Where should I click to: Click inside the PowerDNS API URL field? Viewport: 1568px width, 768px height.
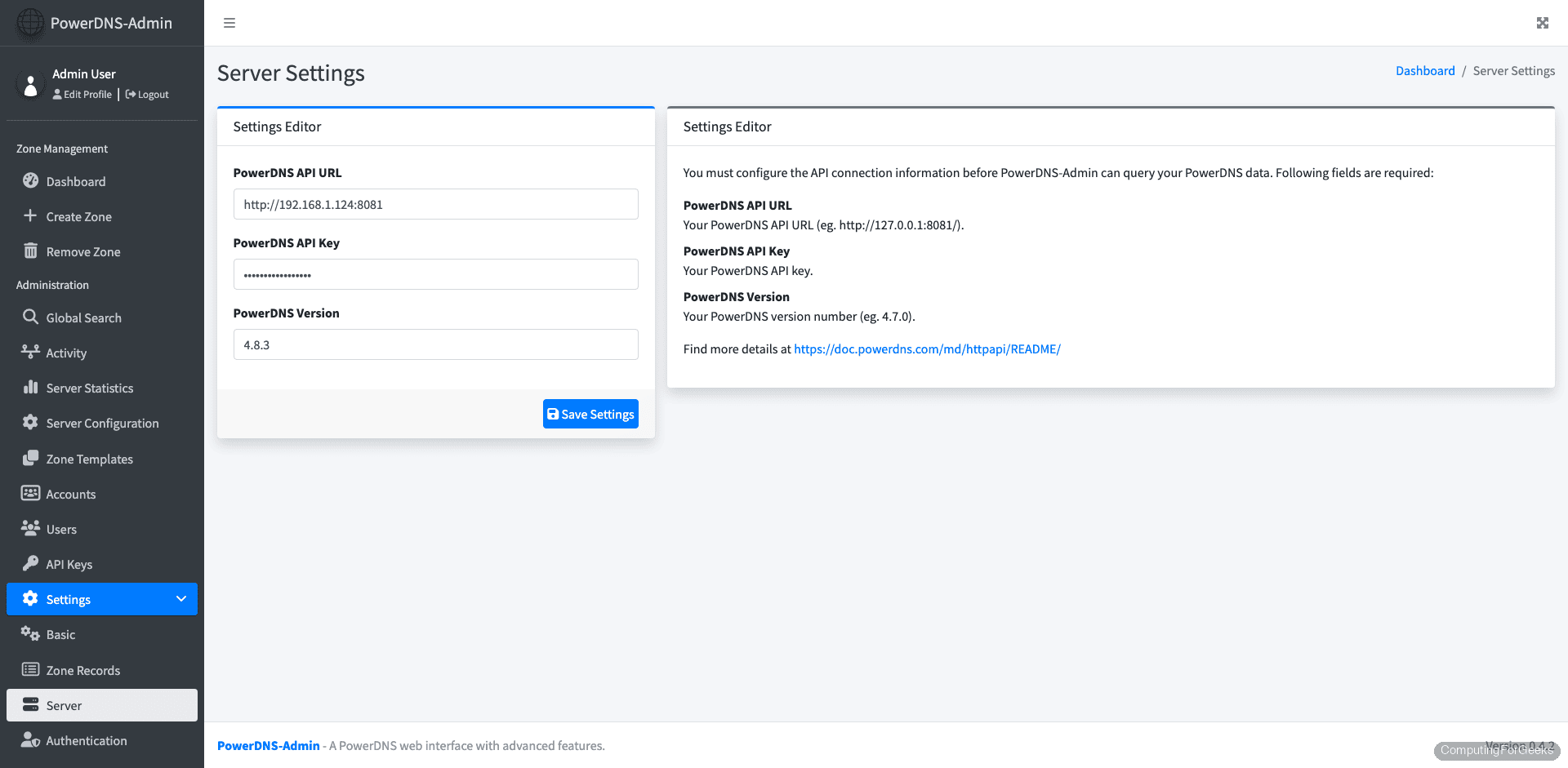[x=435, y=204]
